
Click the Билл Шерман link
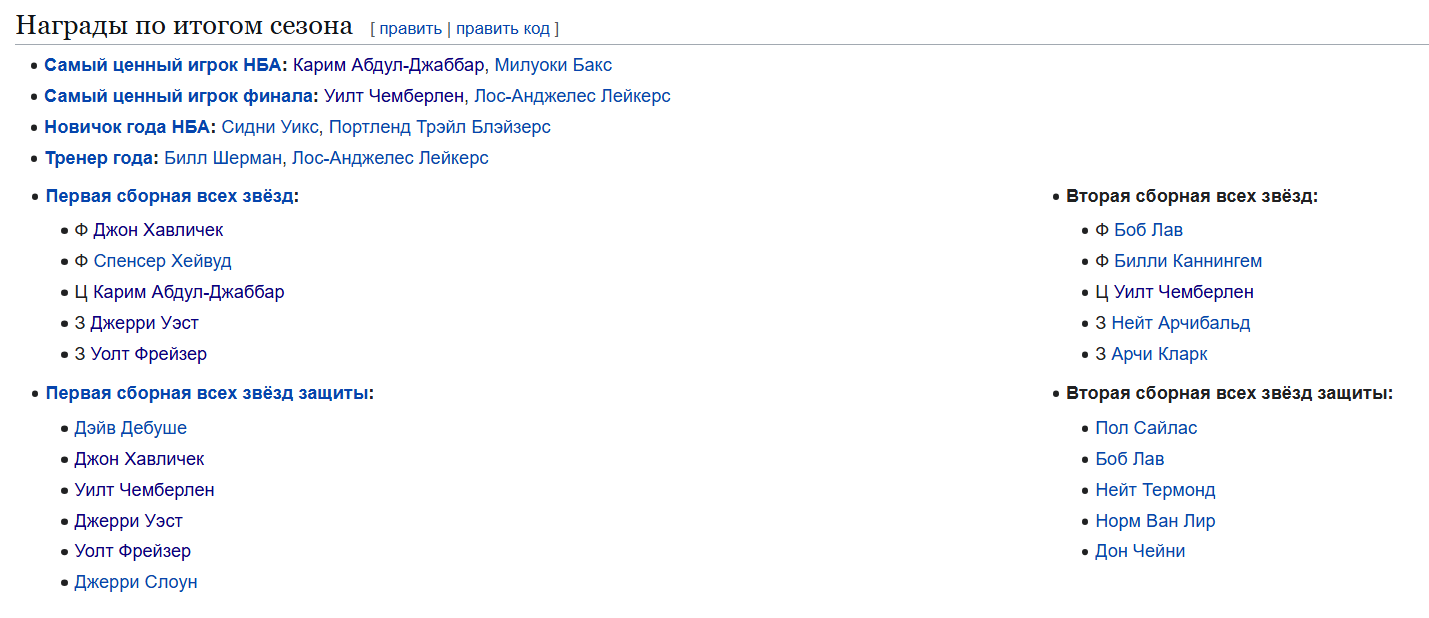tap(223, 158)
